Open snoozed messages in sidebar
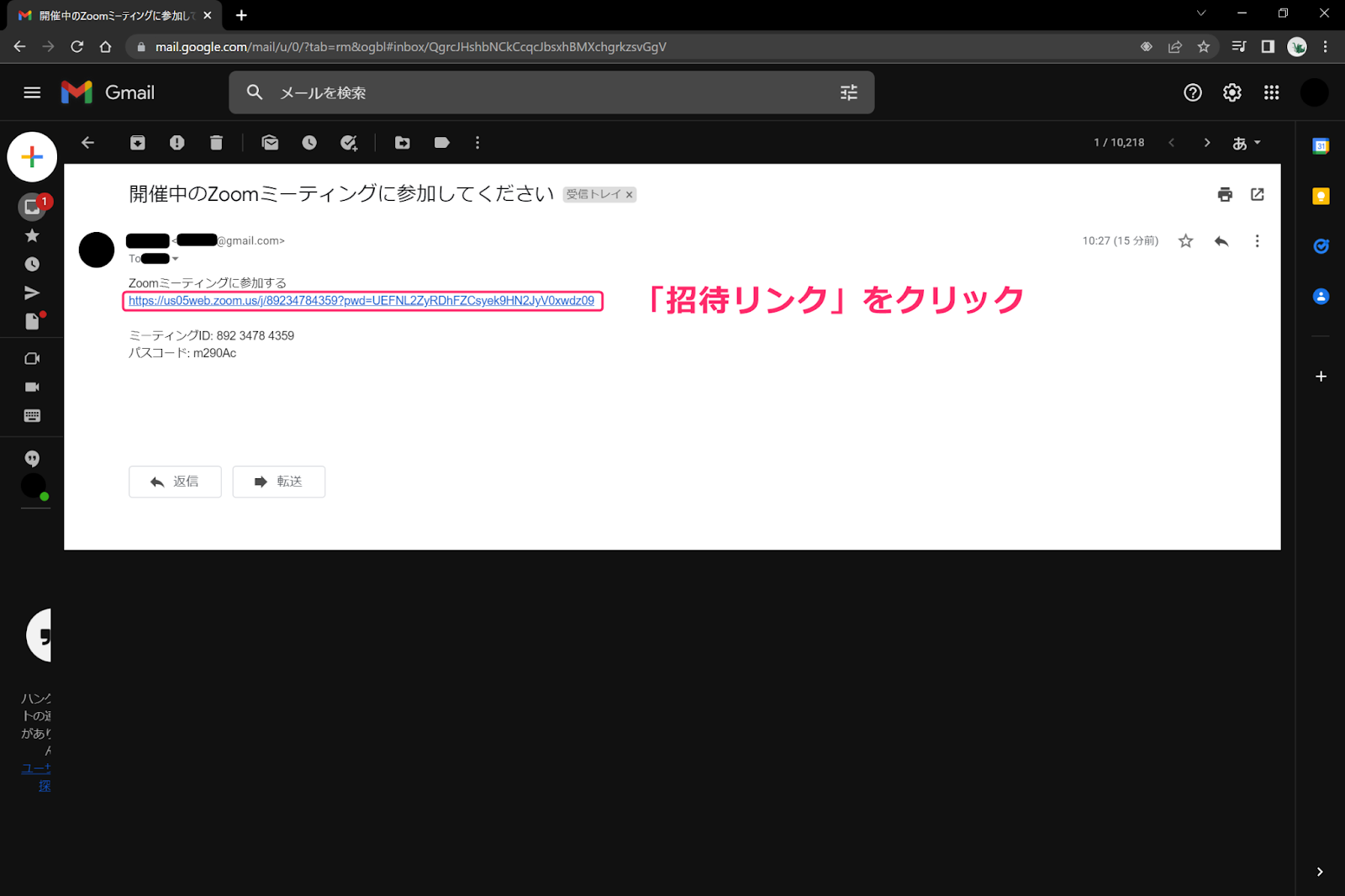This screenshot has width=1345, height=896. click(x=32, y=264)
